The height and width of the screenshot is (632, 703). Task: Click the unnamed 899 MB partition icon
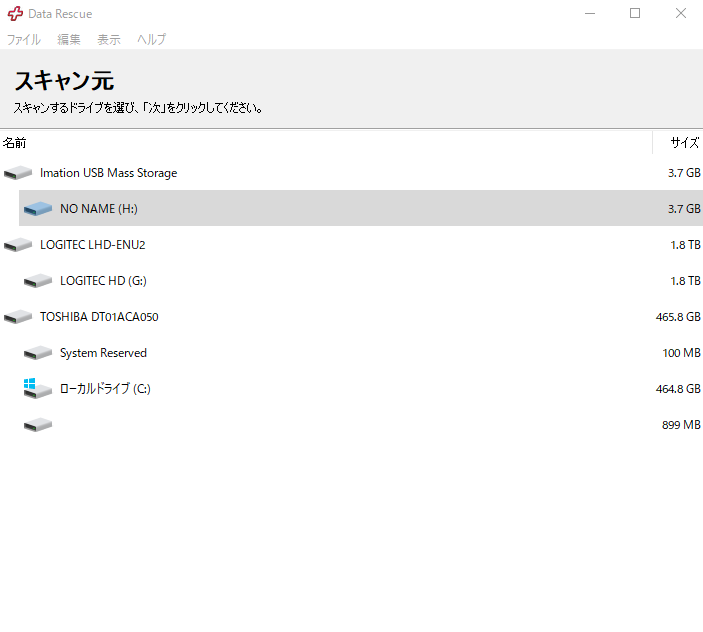(x=37, y=425)
